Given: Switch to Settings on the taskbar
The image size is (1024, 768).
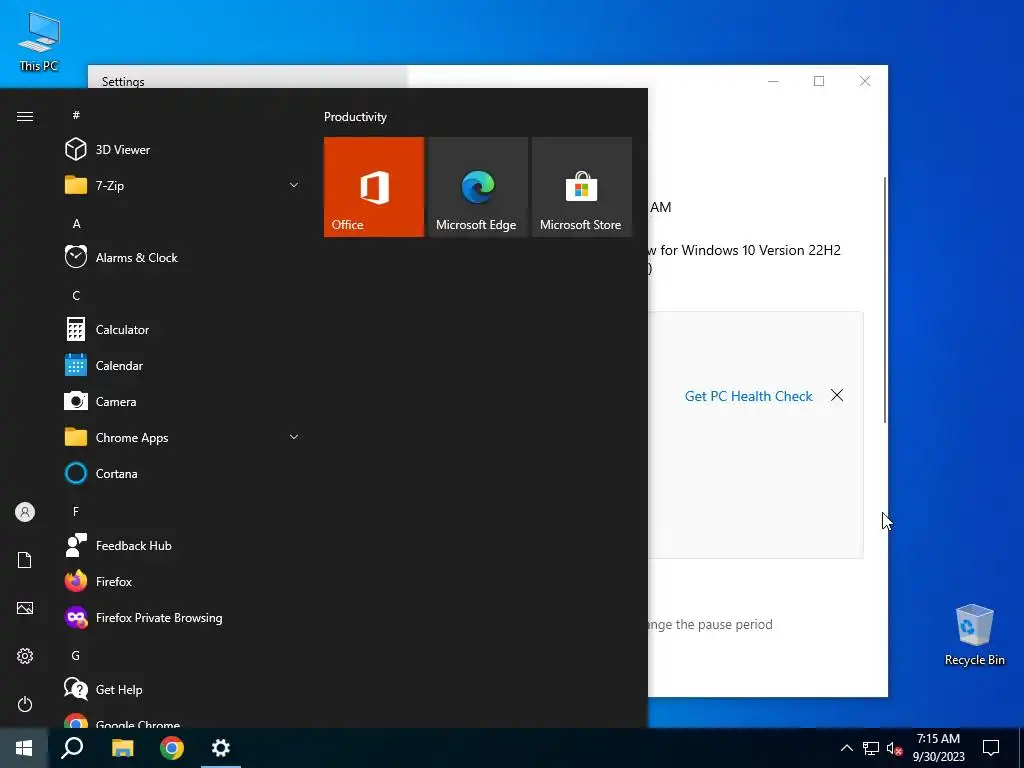Looking at the screenshot, I should [221, 748].
